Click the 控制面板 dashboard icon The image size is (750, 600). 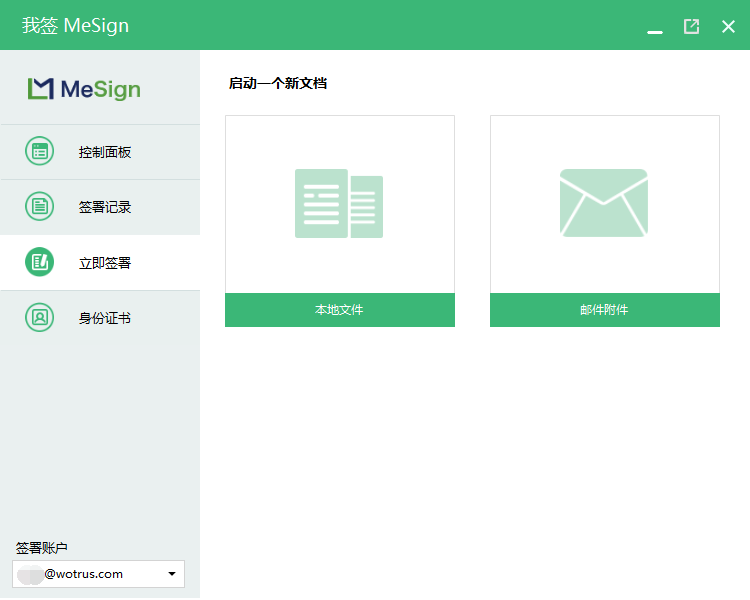coord(39,152)
